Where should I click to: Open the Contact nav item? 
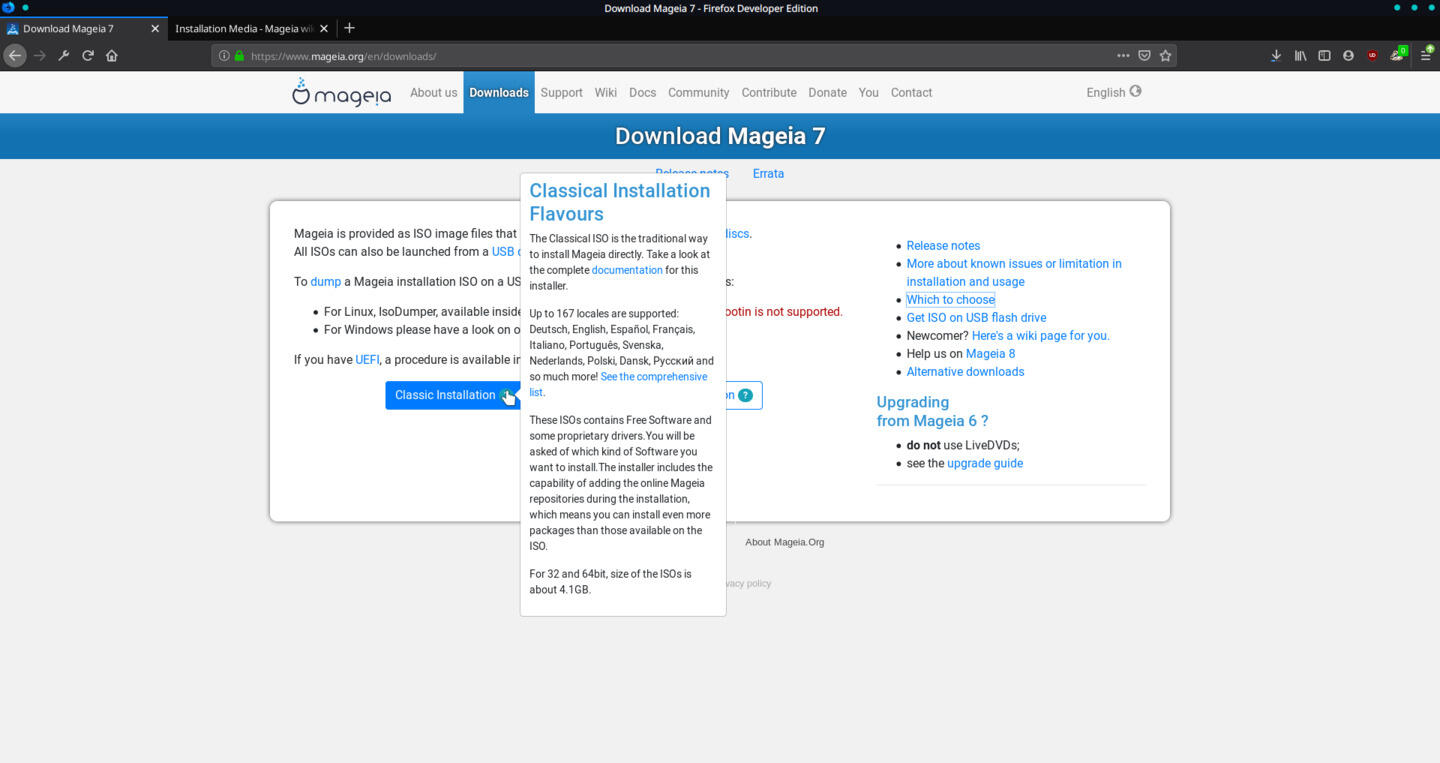click(x=911, y=92)
